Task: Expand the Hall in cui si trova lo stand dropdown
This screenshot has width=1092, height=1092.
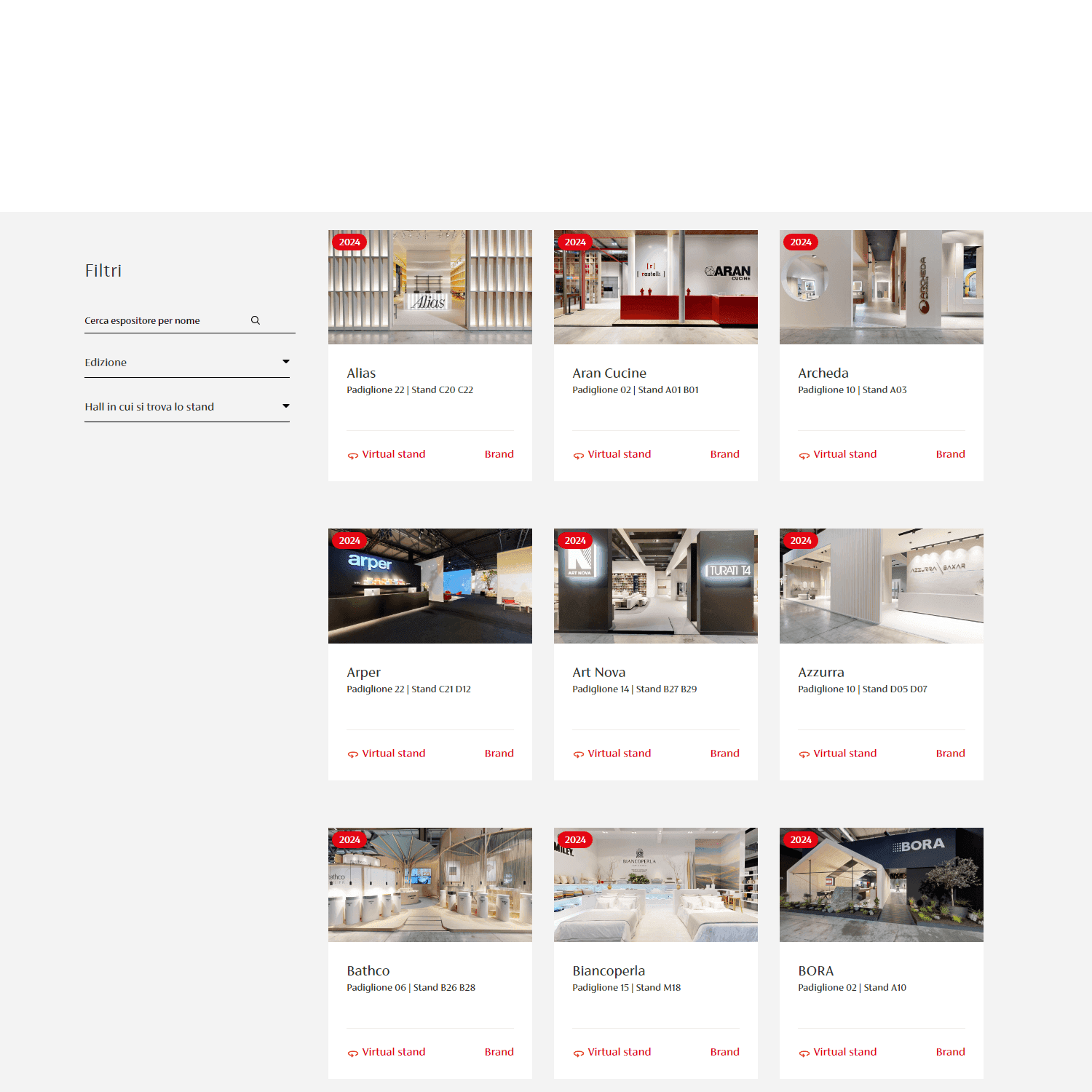Action: tap(187, 407)
